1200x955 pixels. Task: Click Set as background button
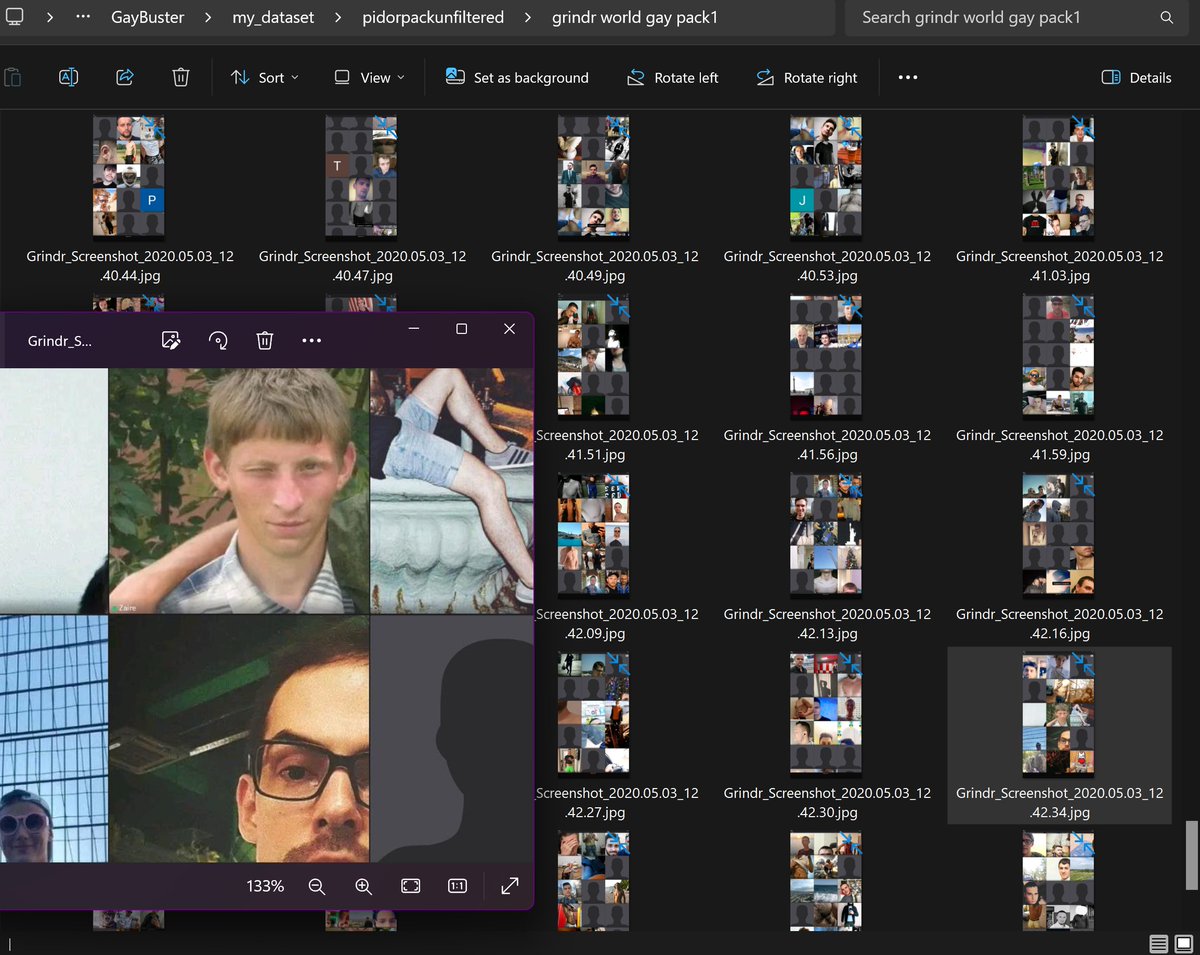tap(517, 77)
